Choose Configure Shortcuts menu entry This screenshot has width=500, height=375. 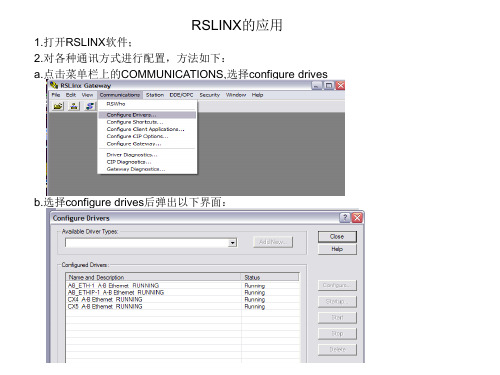tap(147, 122)
